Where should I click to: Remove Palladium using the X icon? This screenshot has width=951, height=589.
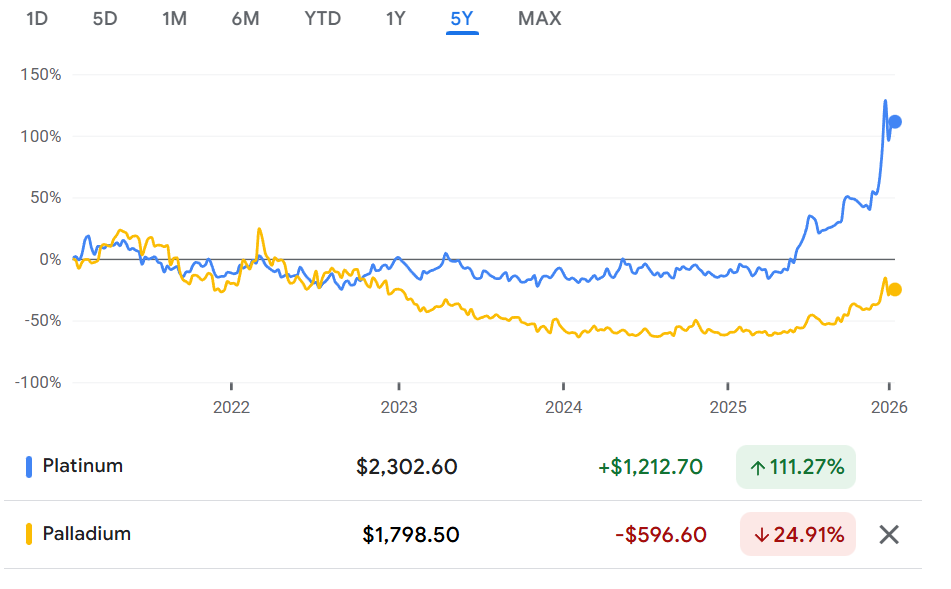pos(888,534)
